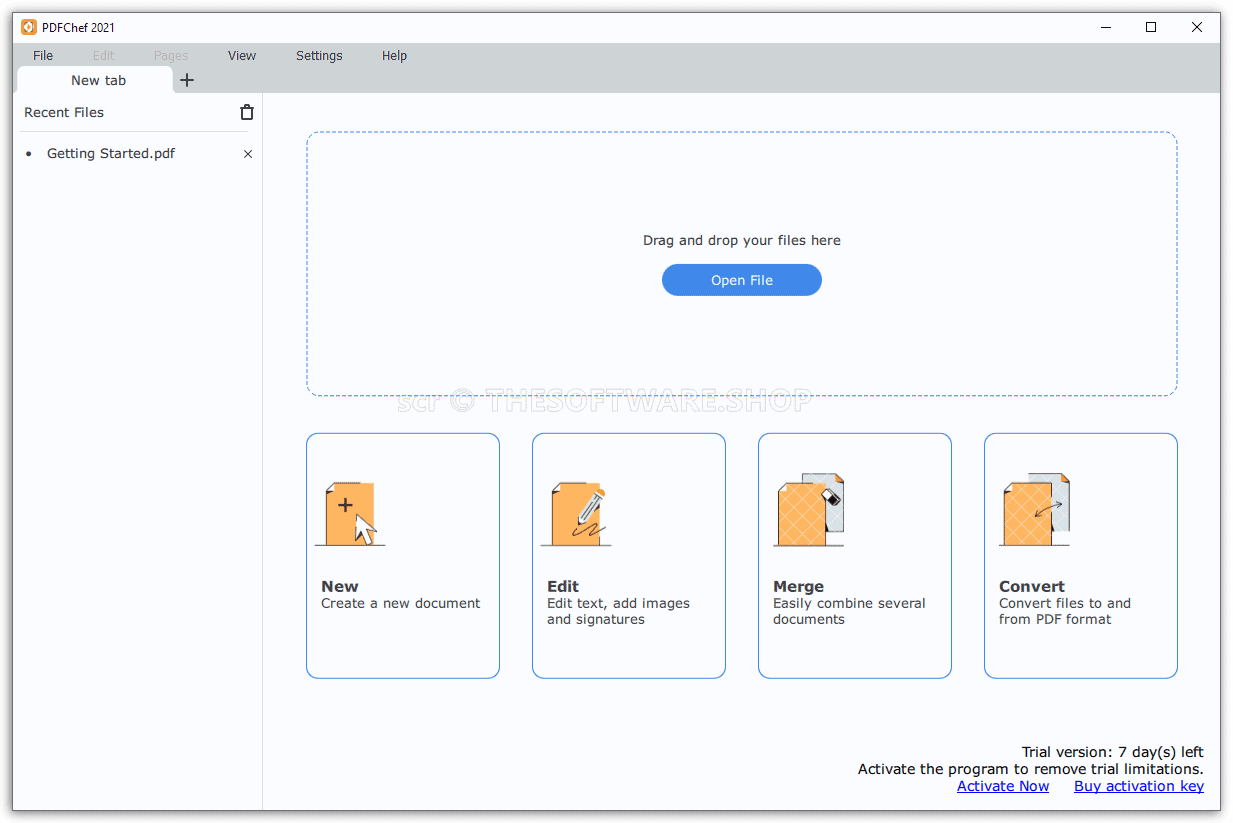Image resolution: width=1233 pixels, height=823 pixels.
Task: Click the Convert files icon
Action: click(1035, 510)
